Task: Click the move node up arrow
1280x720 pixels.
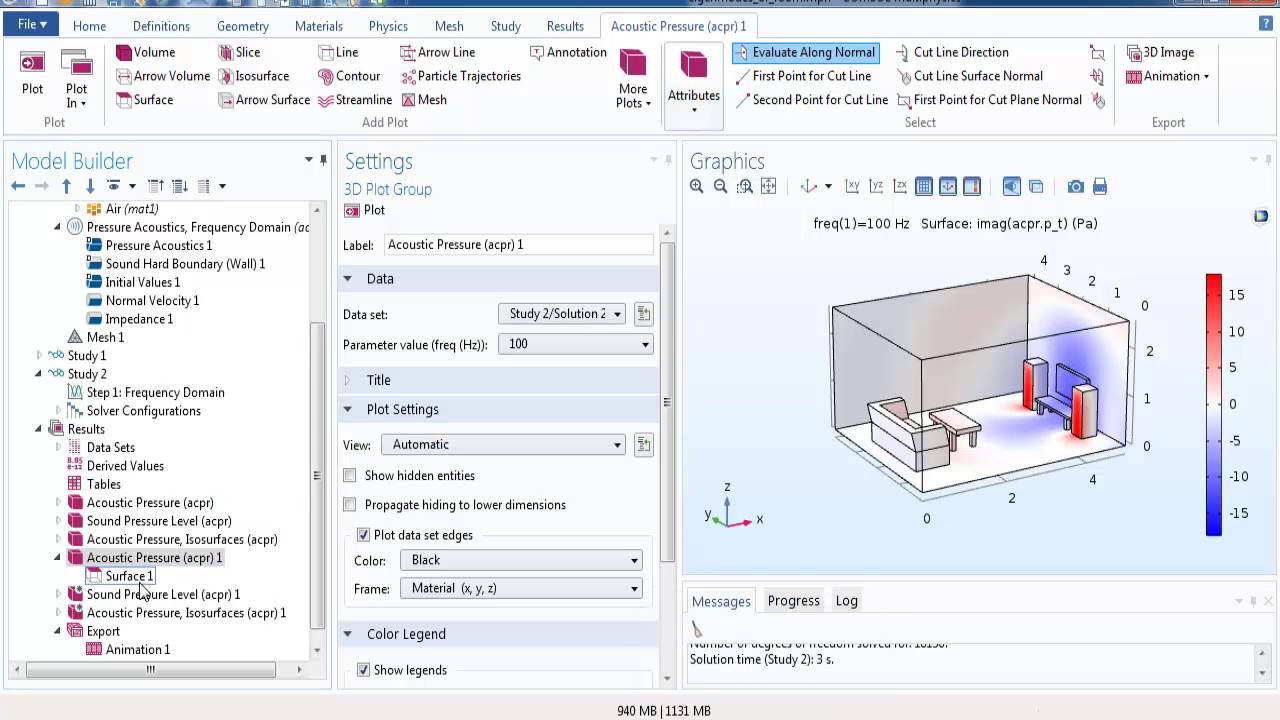Action: click(66, 186)
